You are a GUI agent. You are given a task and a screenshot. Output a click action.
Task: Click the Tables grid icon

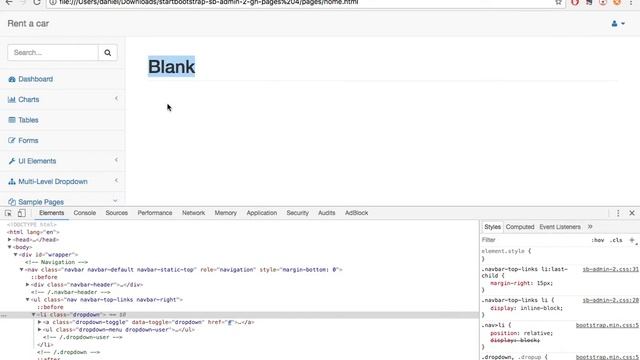click(11, 120)
